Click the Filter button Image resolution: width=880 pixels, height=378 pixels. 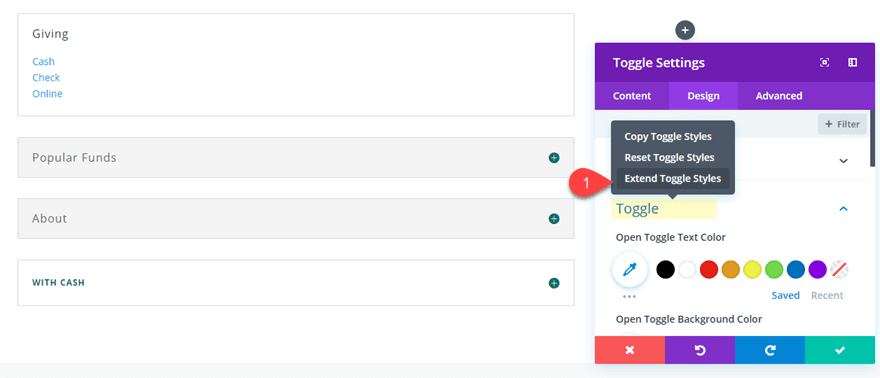(842, 124)
